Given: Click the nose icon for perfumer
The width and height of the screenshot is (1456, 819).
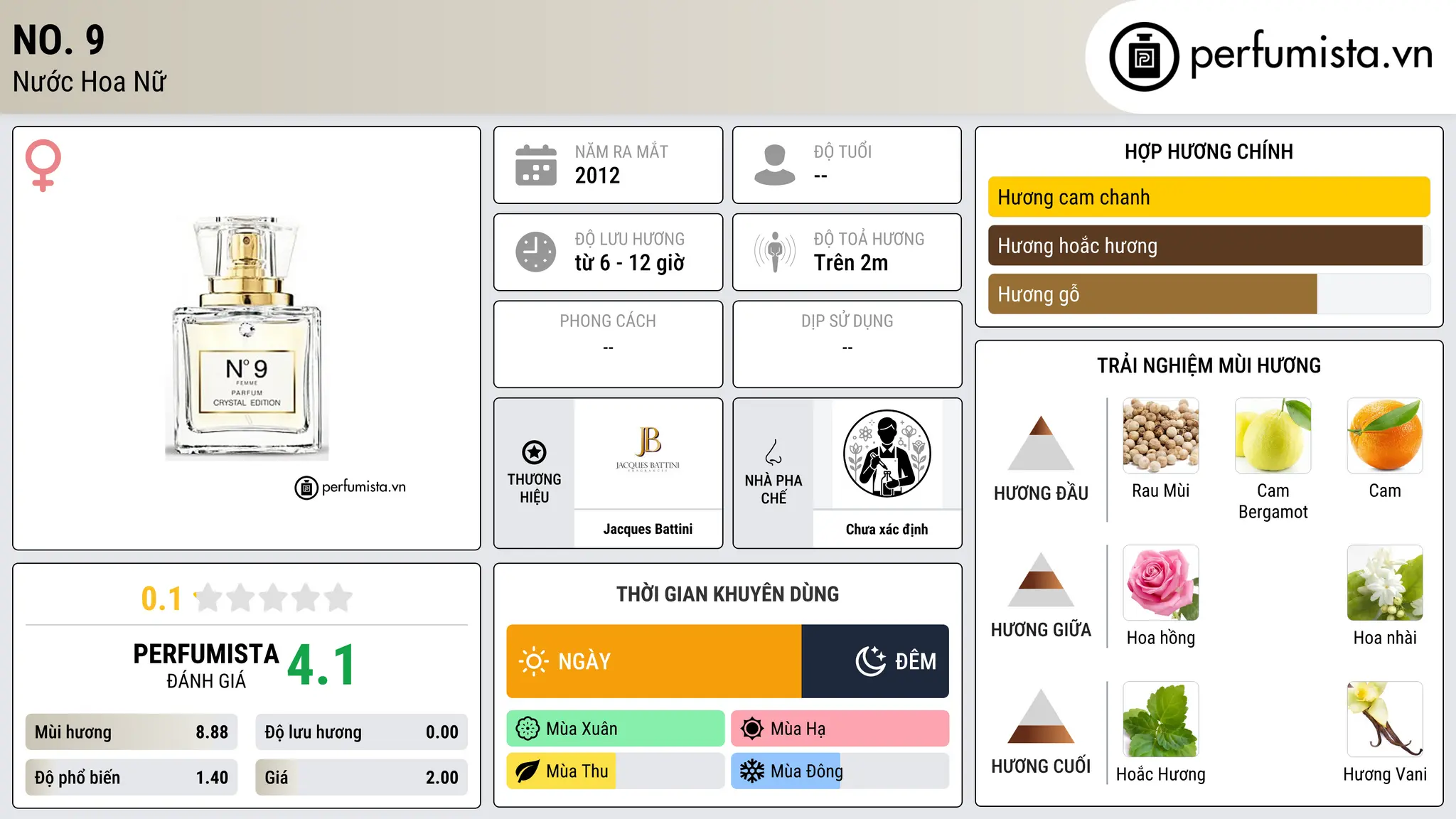Looking at the screenshot, I should [x=773, y=452].
